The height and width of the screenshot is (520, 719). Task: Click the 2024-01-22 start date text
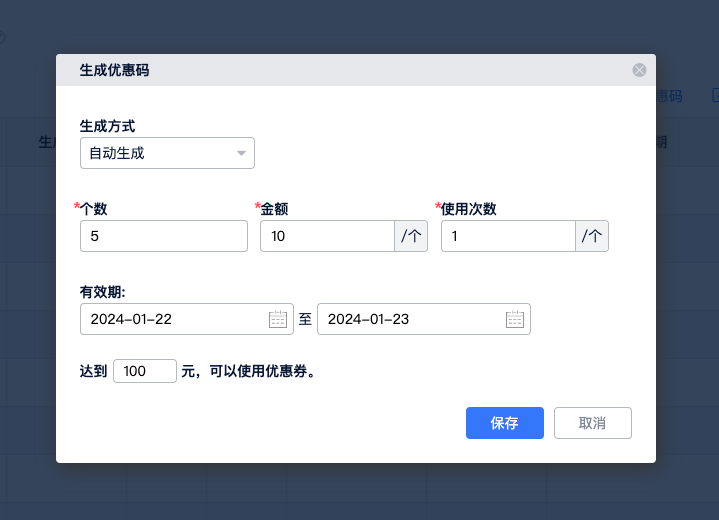click(x=131, y=319)
